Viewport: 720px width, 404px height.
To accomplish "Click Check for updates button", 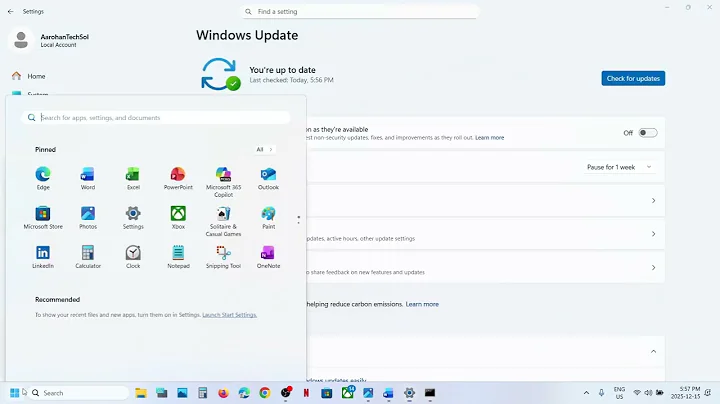I will [633, 79].
